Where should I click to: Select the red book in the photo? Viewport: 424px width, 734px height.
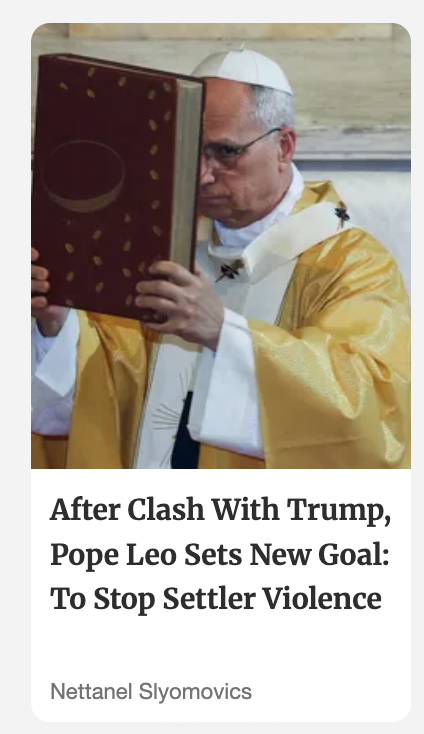coord(117,187)
